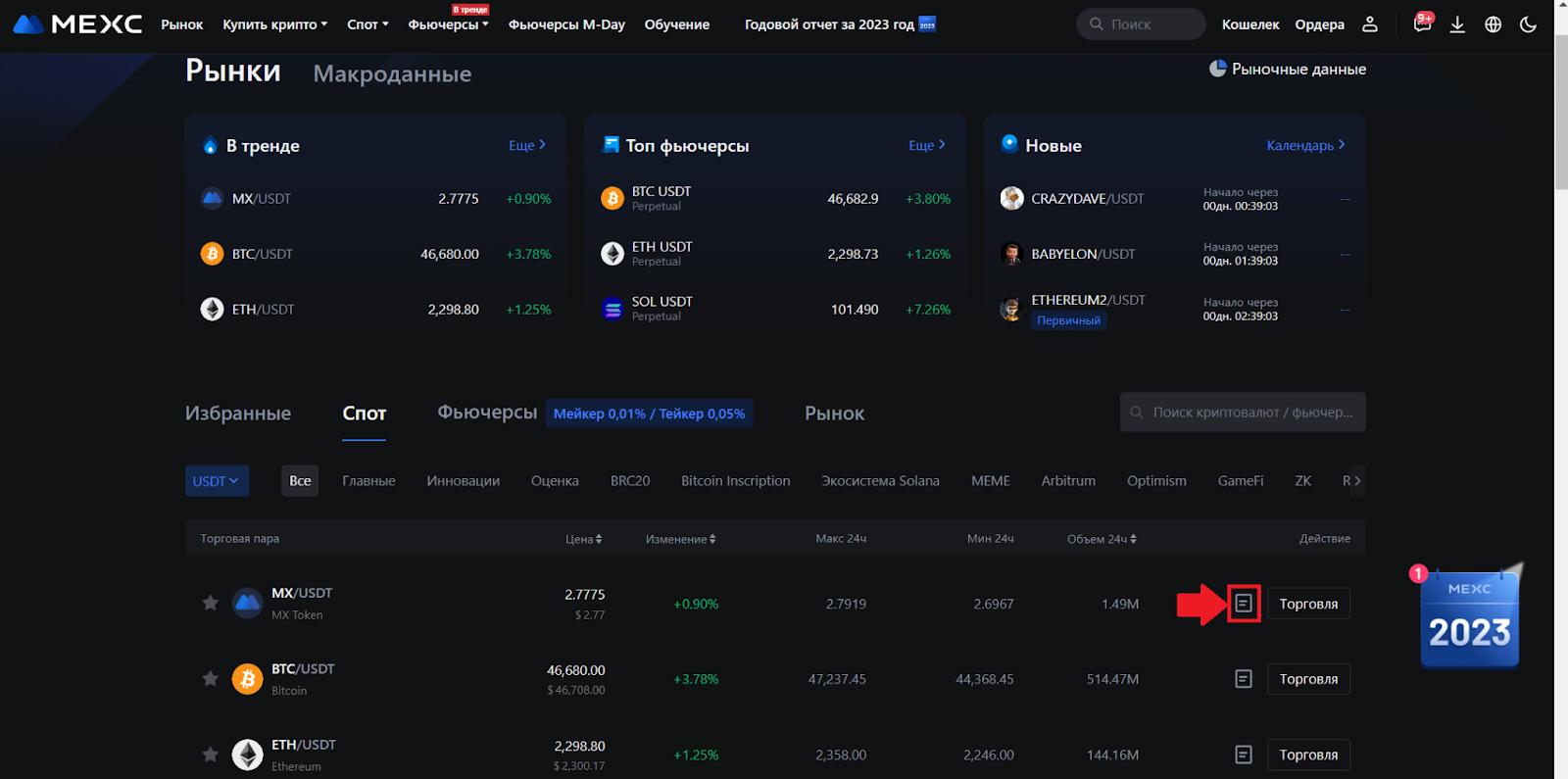Click the ETHEREUM2 token avatar
The height and width of the screenshot is (779, 1568).
(x=1011, y=309)
